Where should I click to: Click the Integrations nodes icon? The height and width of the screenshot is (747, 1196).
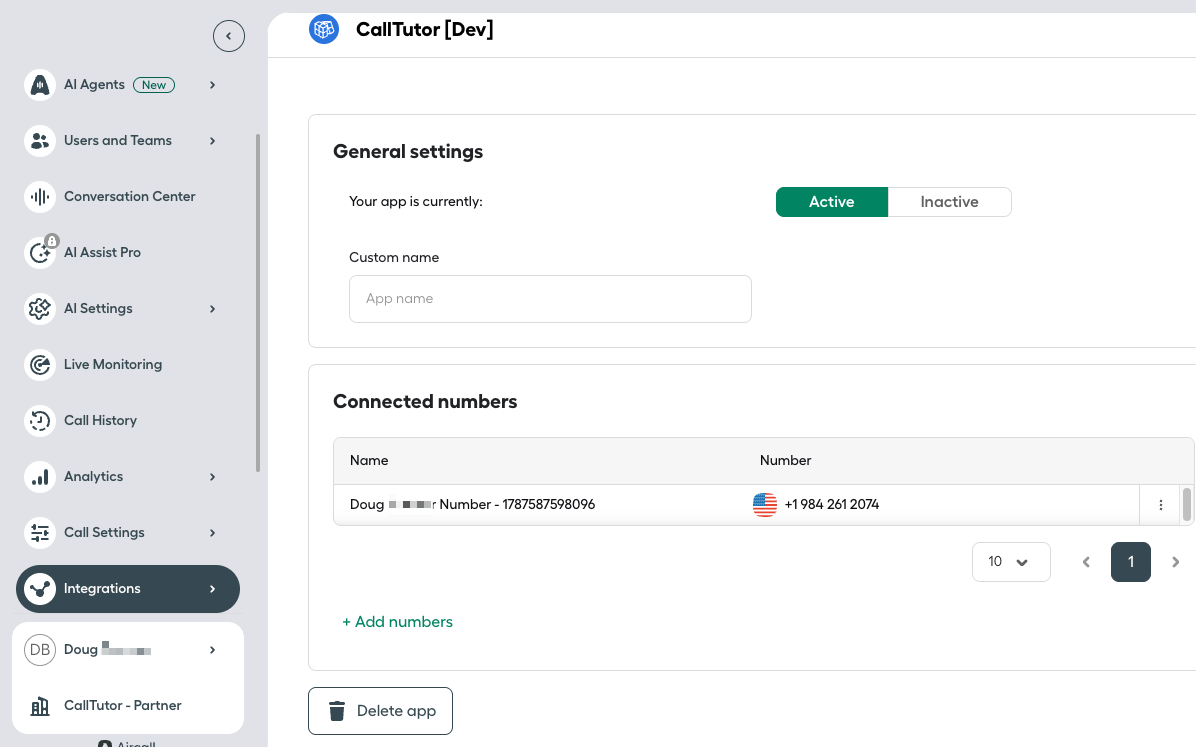coord(40,589)
